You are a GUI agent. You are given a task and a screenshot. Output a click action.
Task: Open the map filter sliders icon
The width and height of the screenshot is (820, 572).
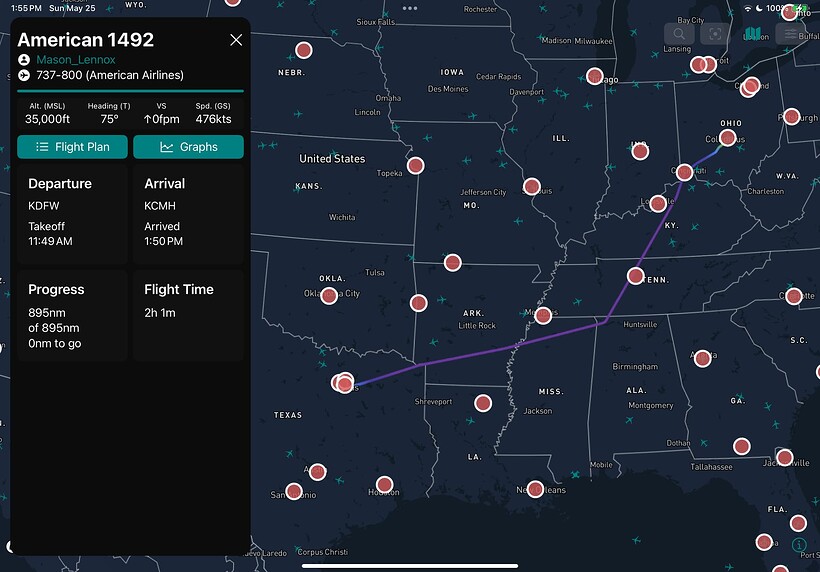(x=790, y=34)
